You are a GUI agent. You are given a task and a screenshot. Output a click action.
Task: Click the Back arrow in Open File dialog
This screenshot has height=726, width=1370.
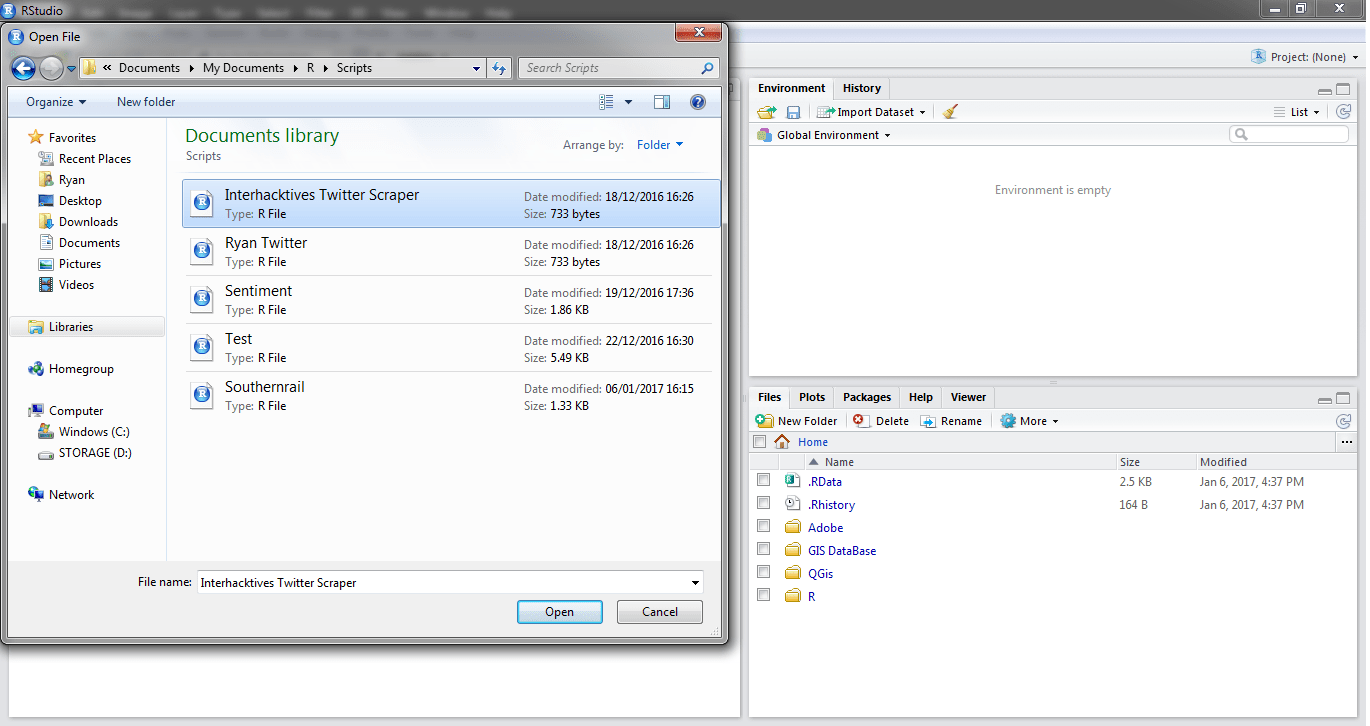point(23,68)
